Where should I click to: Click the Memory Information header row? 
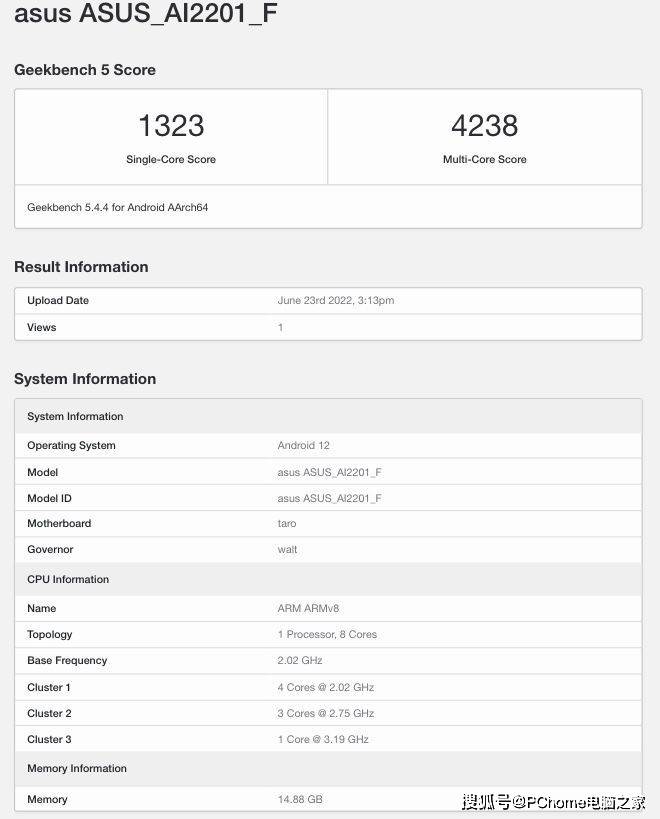pyautogui.click(x=328, y=768)
